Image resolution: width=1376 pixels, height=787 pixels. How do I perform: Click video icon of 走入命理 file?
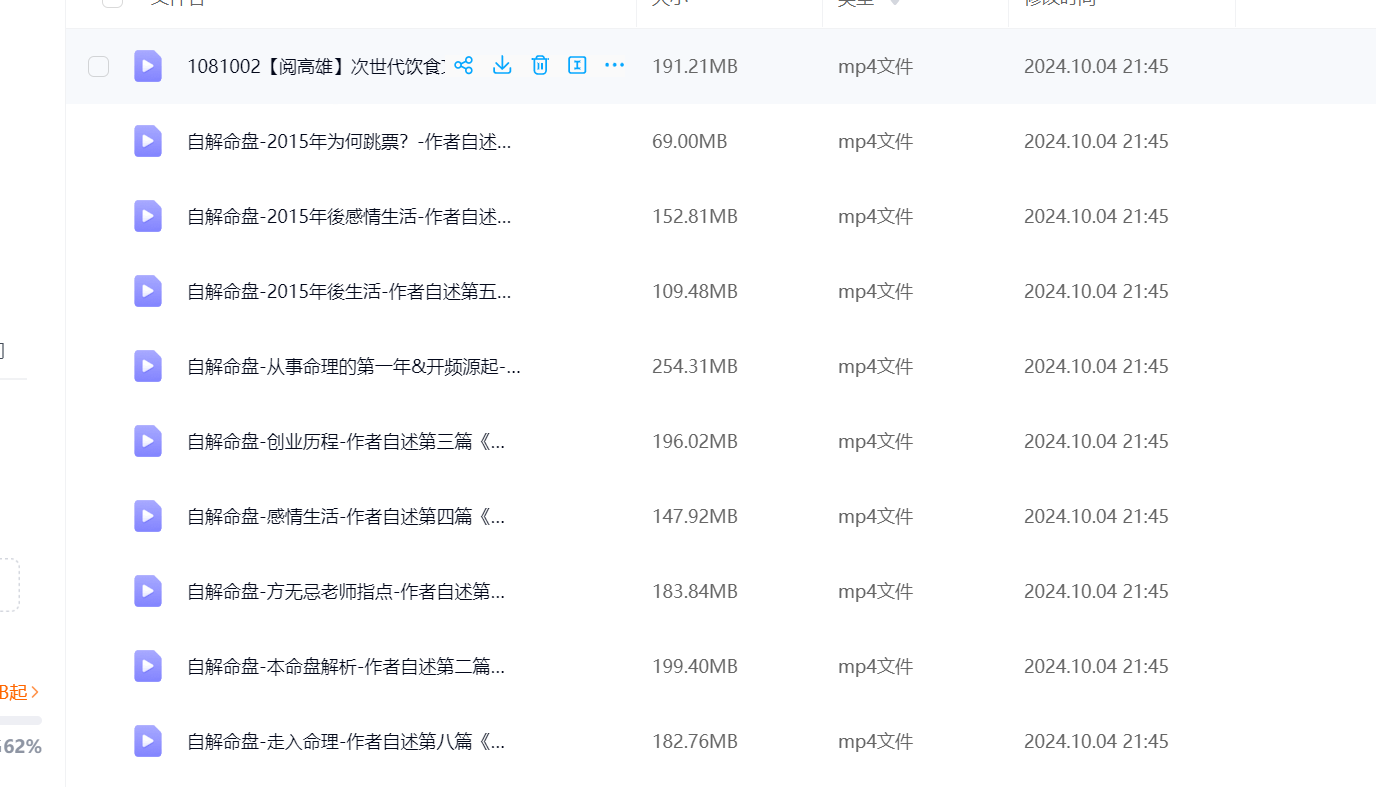[148, 741]
